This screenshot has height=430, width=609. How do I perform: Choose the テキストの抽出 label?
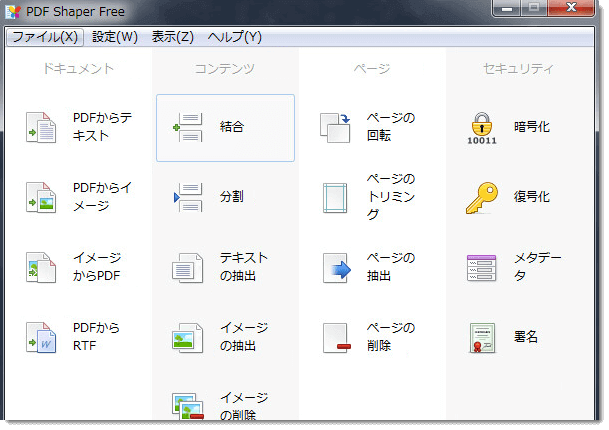pyautogui.click(x=244, y=266)
